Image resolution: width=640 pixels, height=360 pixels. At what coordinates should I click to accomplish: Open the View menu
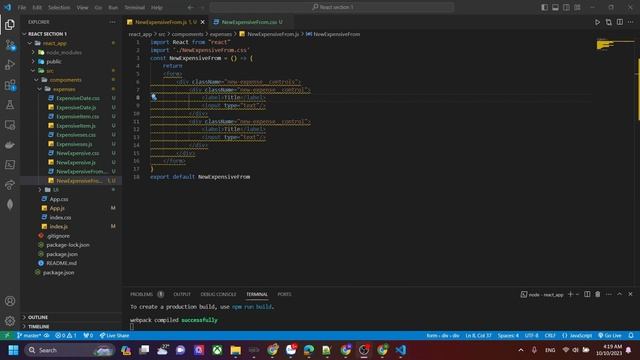(82, 7)
